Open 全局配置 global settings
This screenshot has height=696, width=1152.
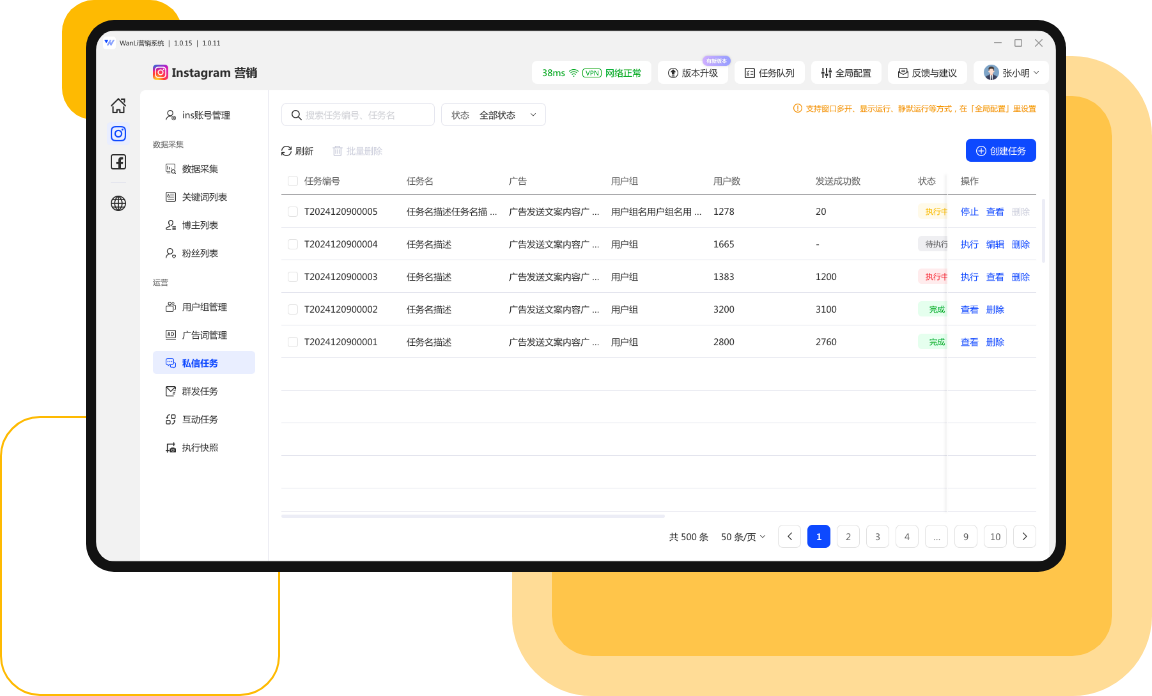845,73
